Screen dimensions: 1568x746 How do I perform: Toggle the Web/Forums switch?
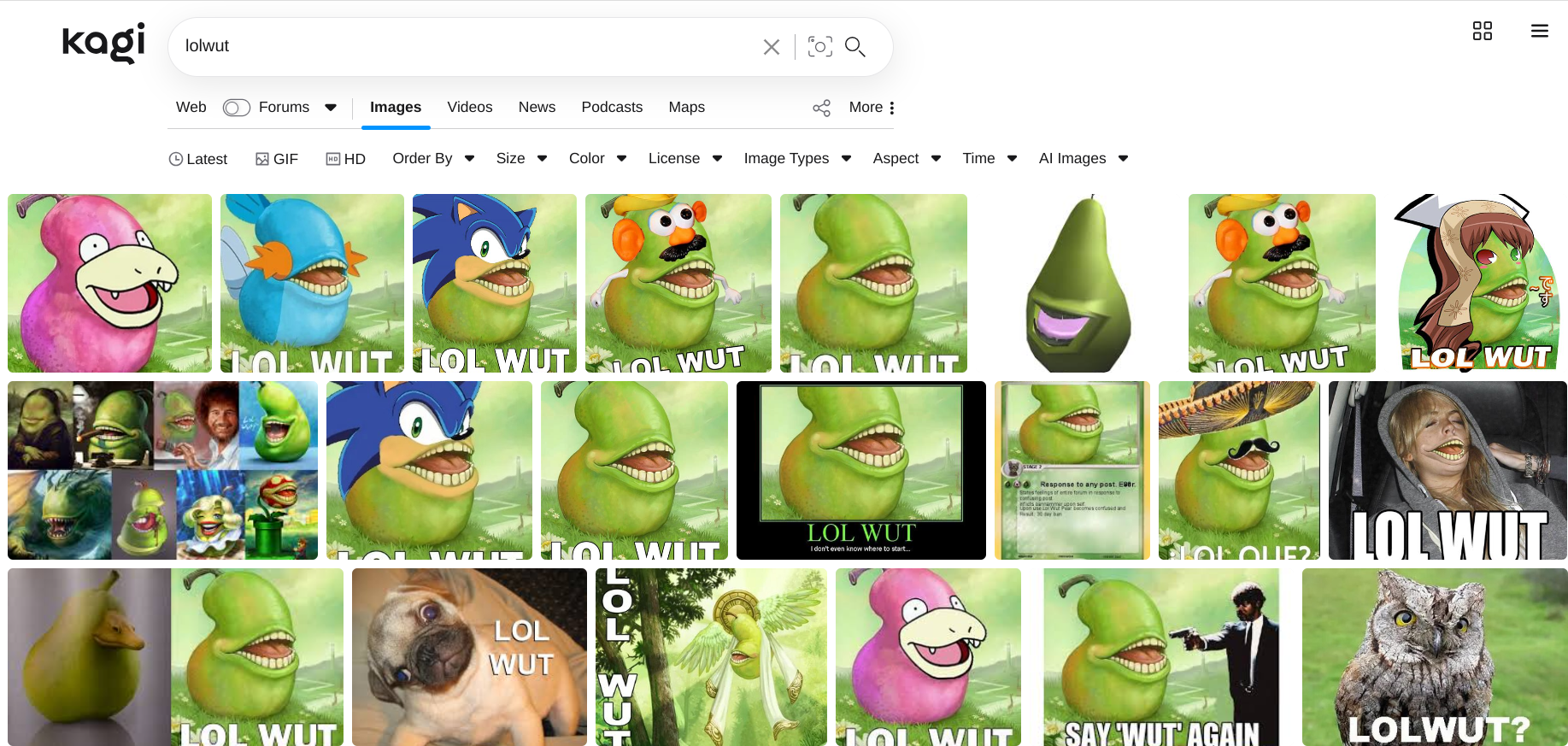pyautogui.click(x=237, y=108)
